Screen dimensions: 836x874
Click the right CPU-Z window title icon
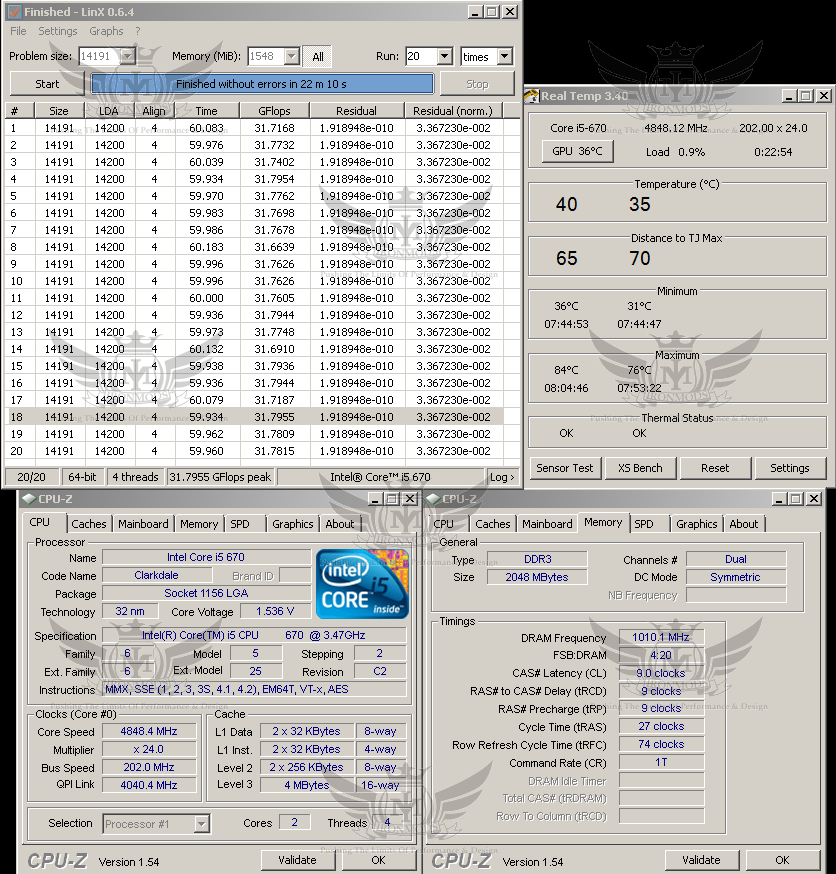[x=433, y=499]
